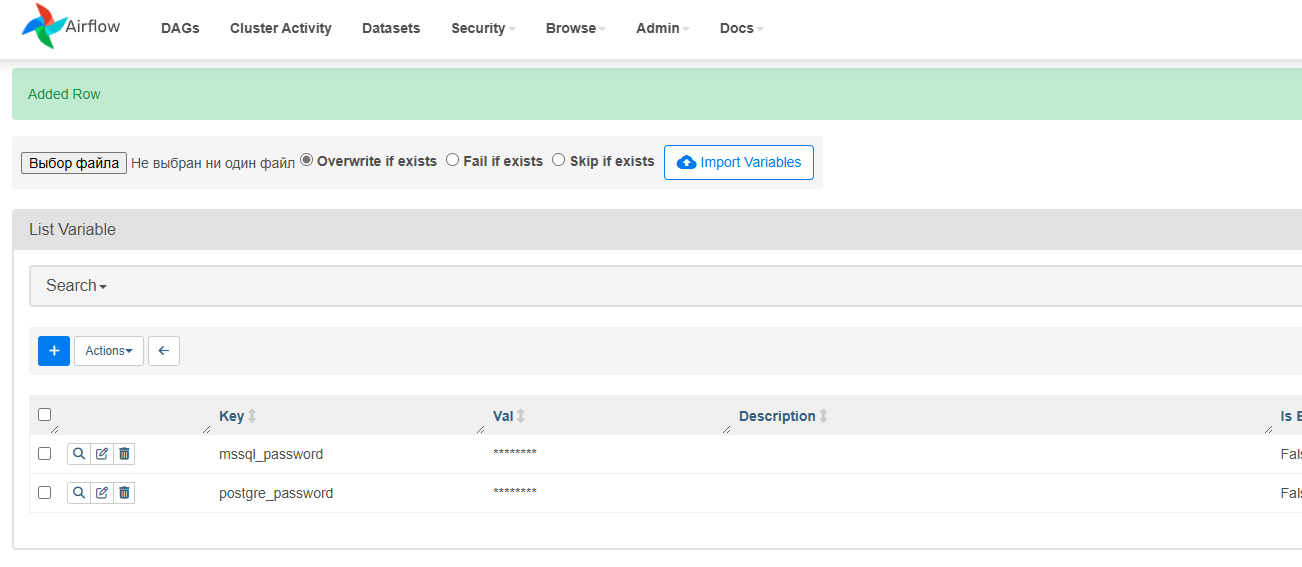Tick the mssql_password row checkbox
The height and width of the screenshot is (567, 1302).
(44, 454)
